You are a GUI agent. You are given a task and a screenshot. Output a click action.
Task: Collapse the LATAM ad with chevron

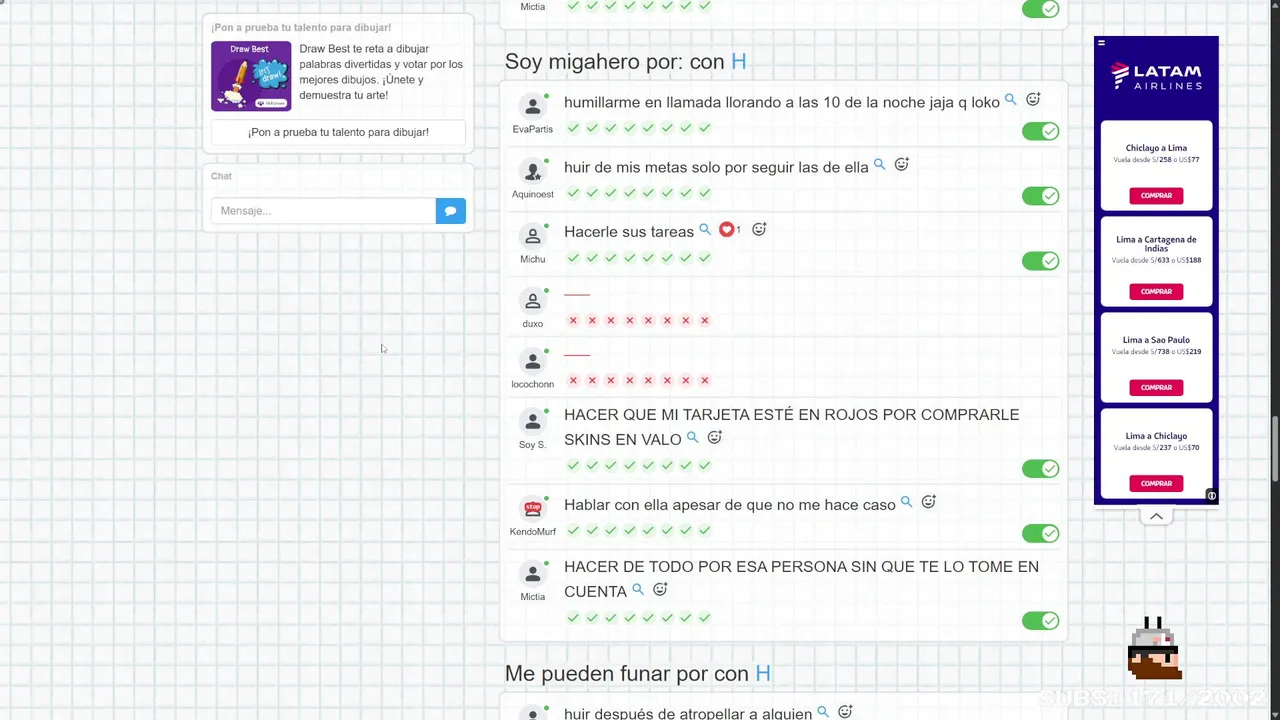click(1156, 517)
